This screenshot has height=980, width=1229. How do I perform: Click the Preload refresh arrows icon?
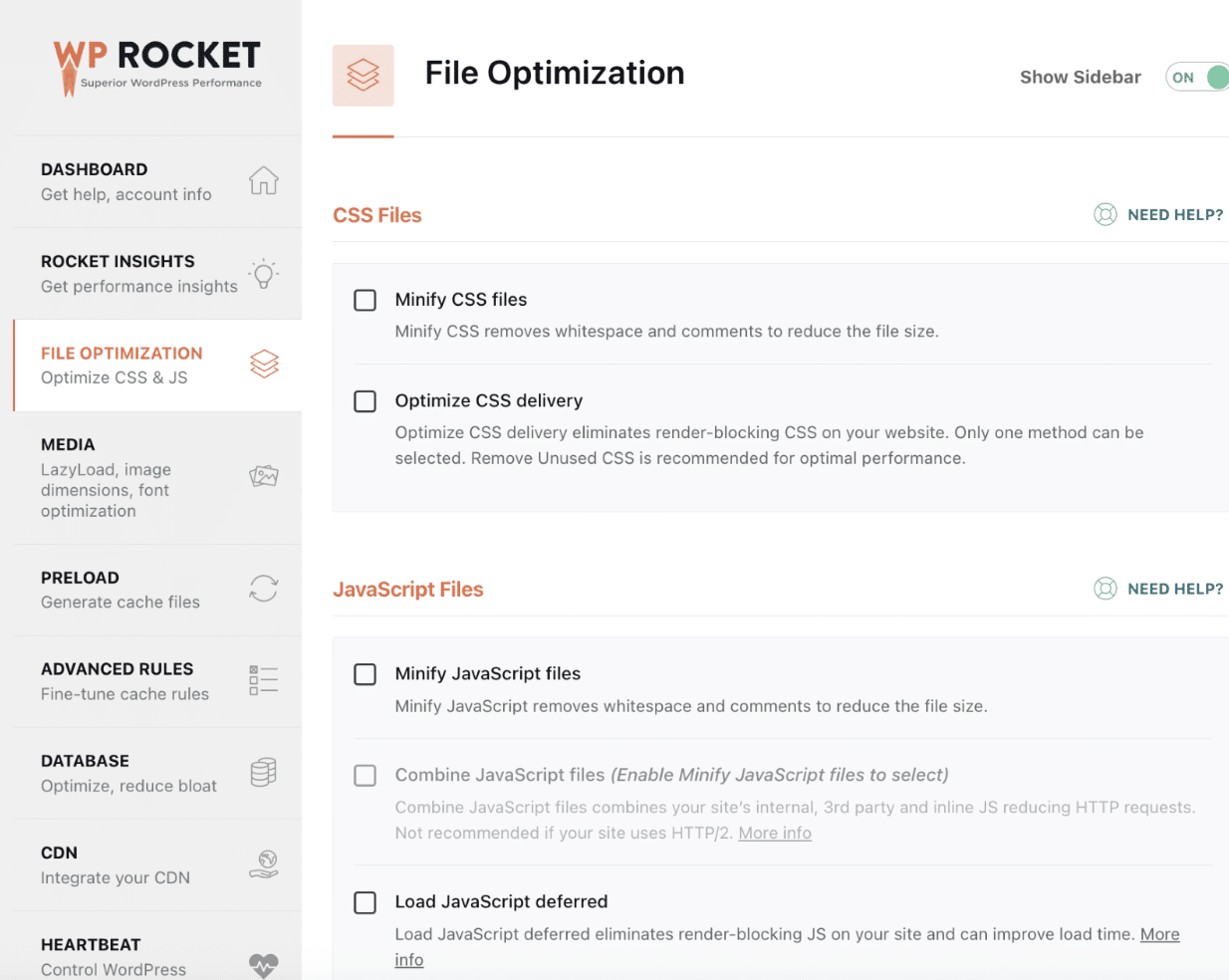coord(264,589)
